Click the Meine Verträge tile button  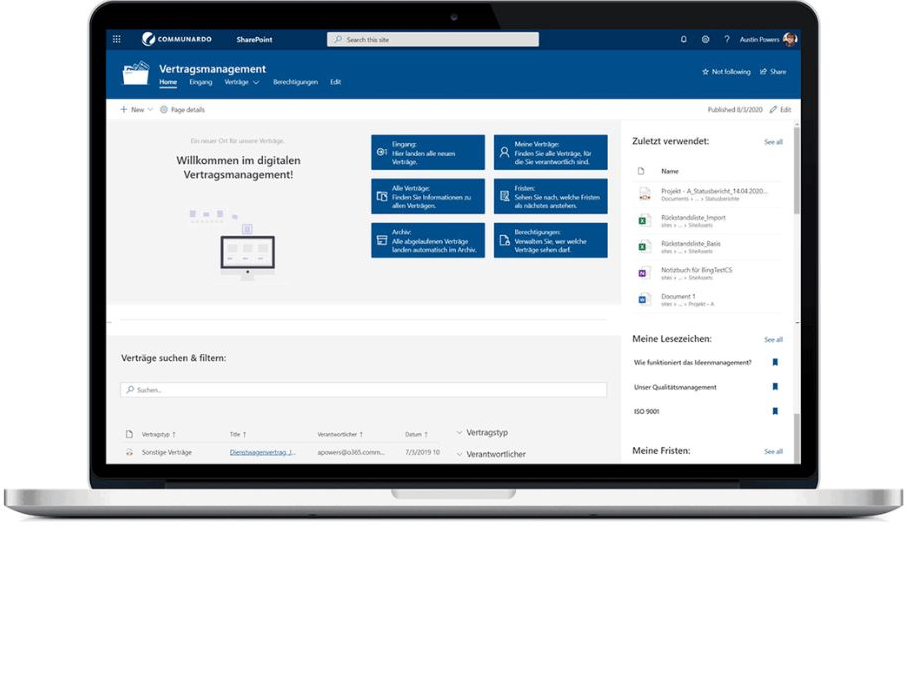550,152
